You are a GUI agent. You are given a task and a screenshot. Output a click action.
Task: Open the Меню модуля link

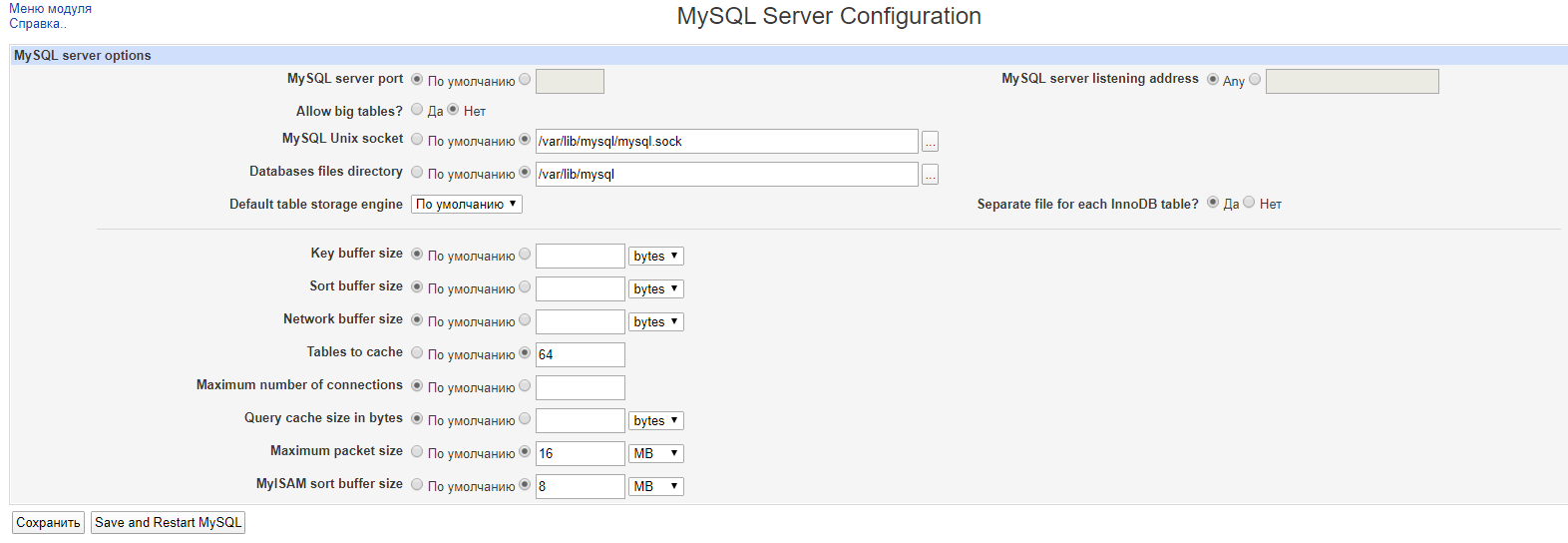pos(50,8)
